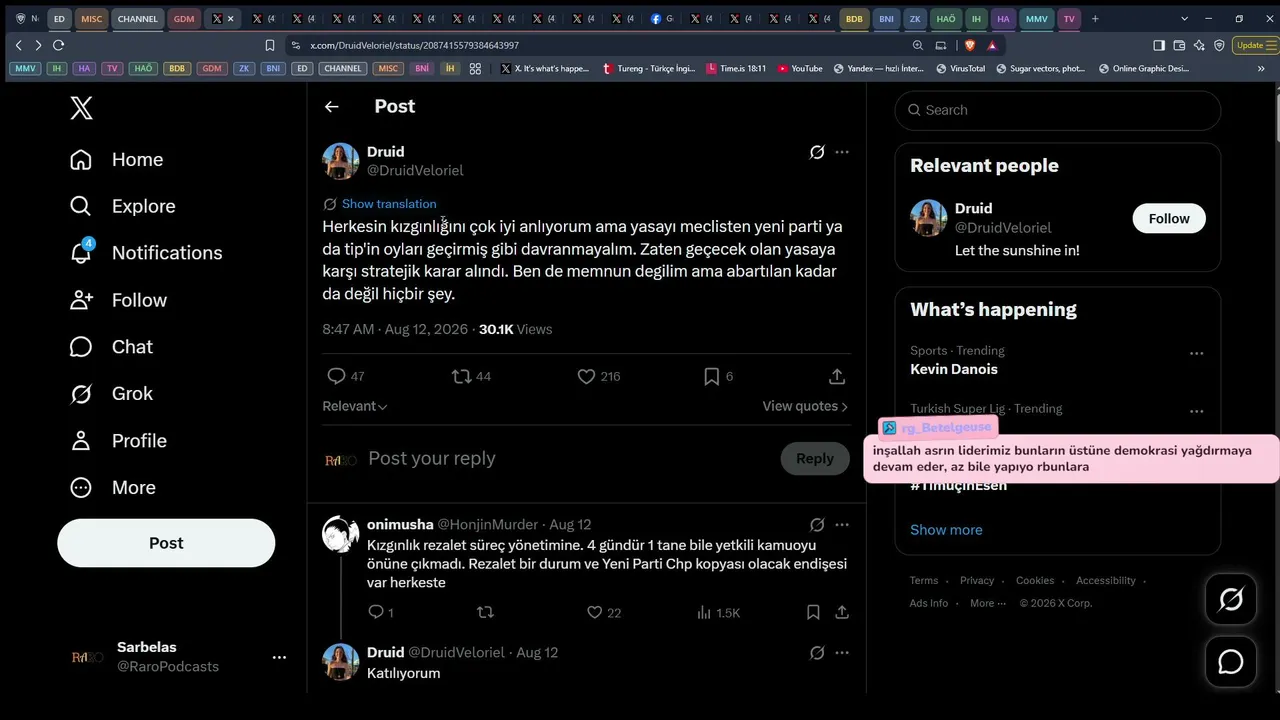The height and width of the screenshot is (720, 1280).
Task: Expand the GDM tab group in the tab strip
Action: [x=184, y=18]
